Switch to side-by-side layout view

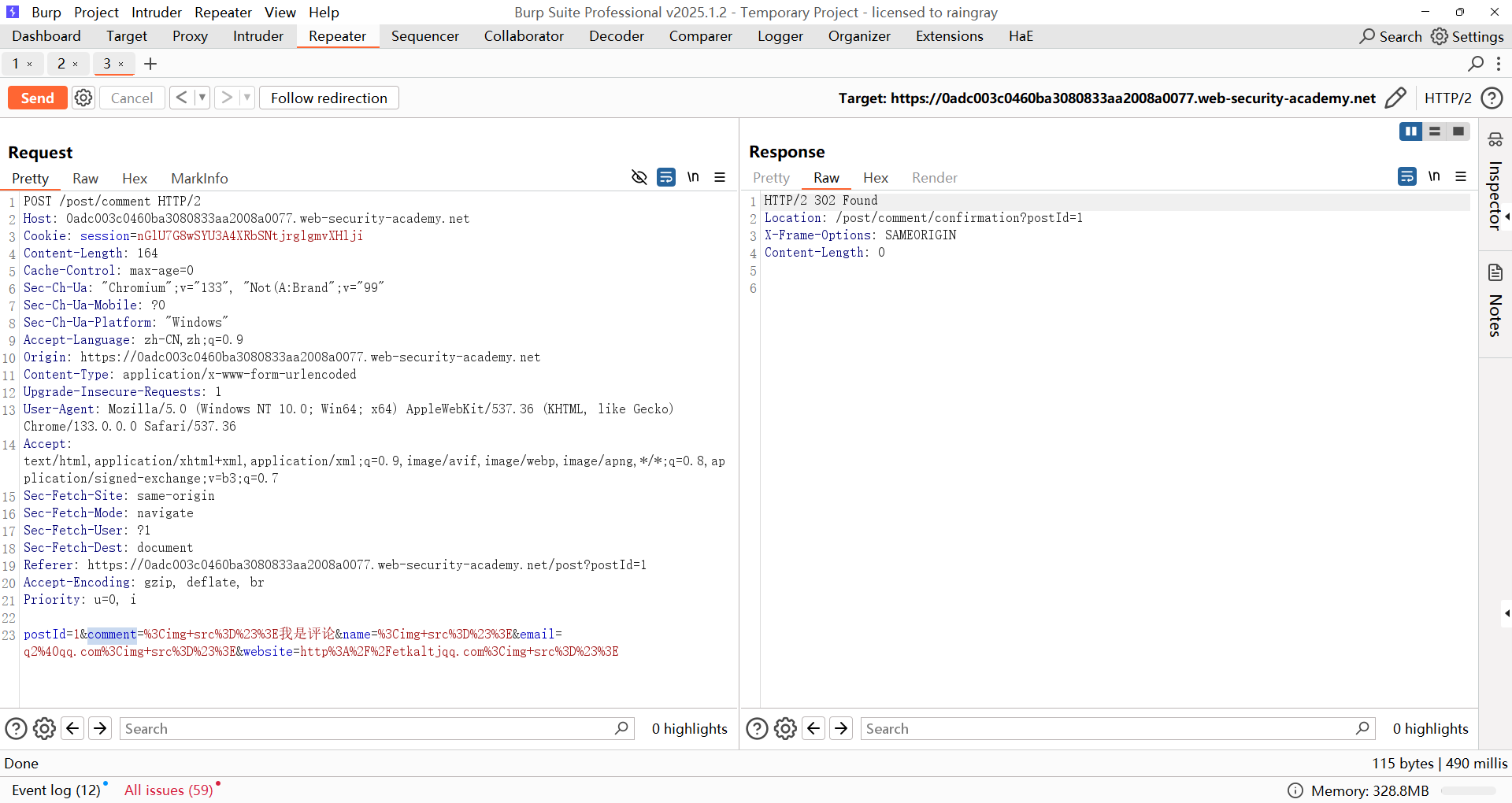(x=1410, y=131)
